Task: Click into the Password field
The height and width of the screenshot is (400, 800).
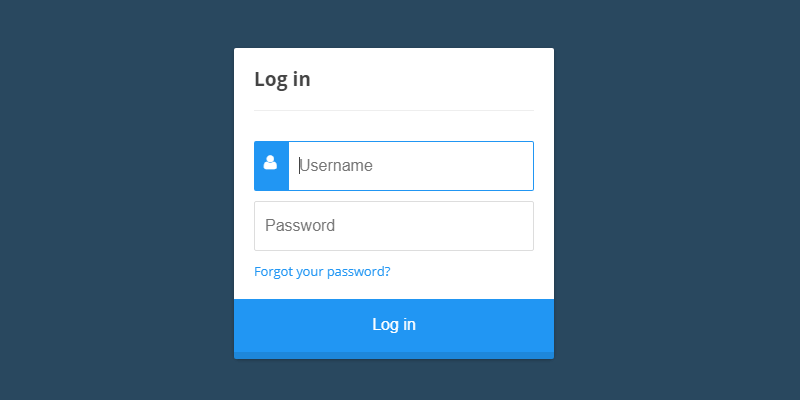Action: [x=394, y=226]
